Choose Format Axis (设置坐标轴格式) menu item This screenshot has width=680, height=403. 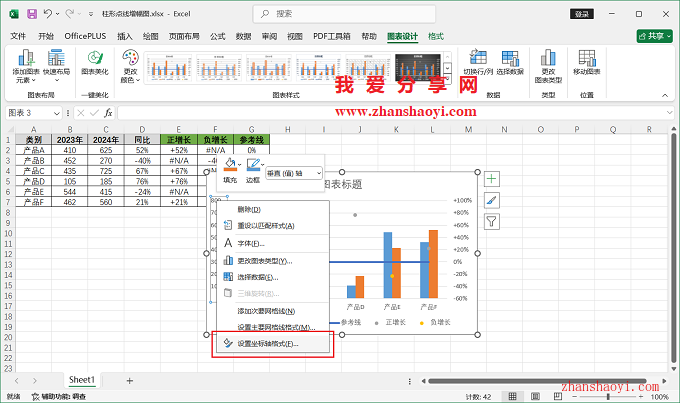[x=273, y=344]
